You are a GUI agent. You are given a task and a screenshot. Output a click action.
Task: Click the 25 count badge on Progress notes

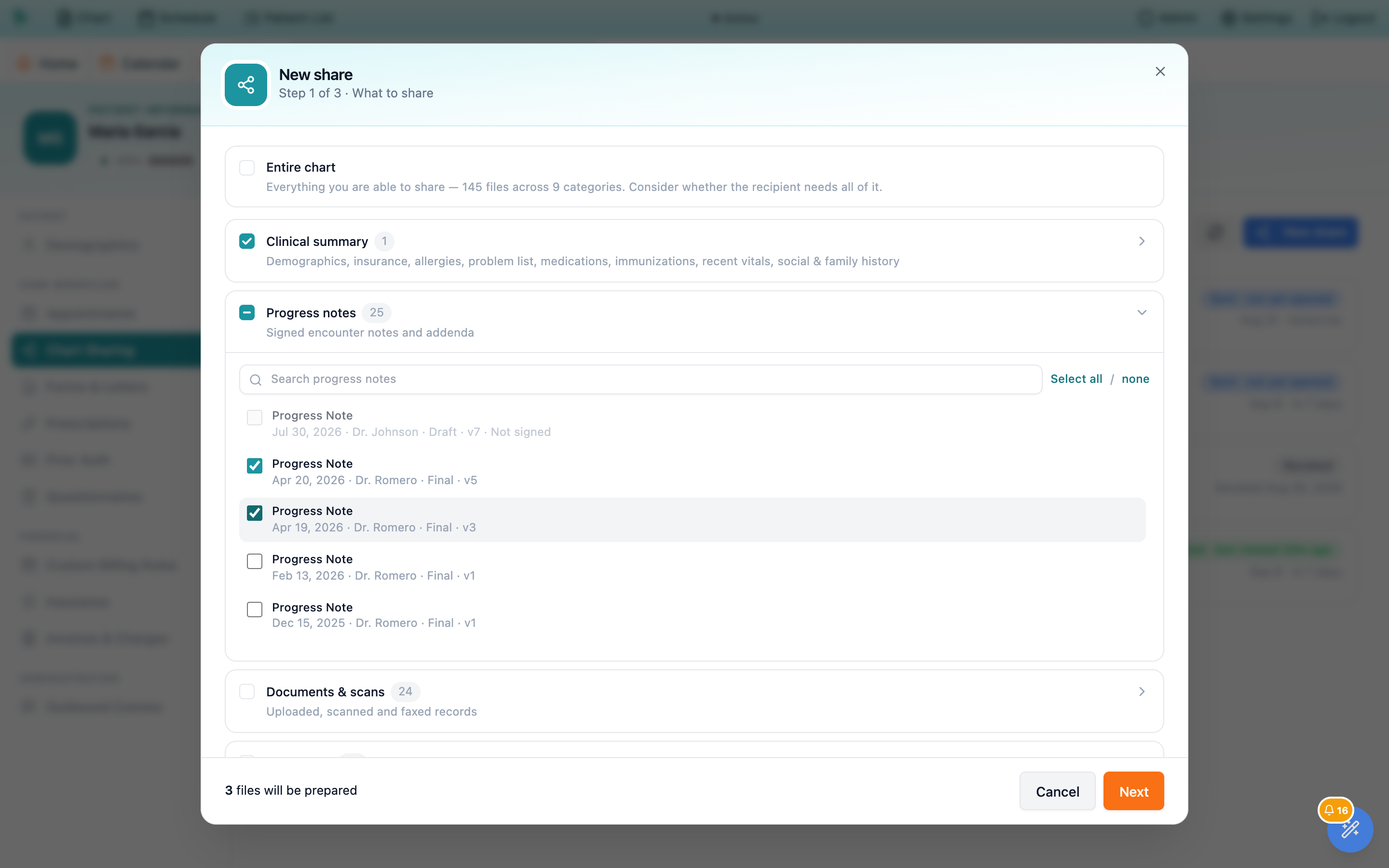pyautogui.click(x=377, y=313)
